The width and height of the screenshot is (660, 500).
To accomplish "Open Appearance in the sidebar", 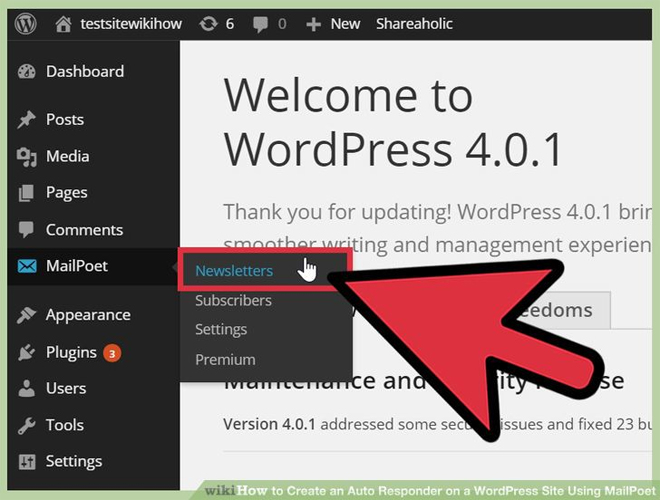I will click(x=88, y=315).
